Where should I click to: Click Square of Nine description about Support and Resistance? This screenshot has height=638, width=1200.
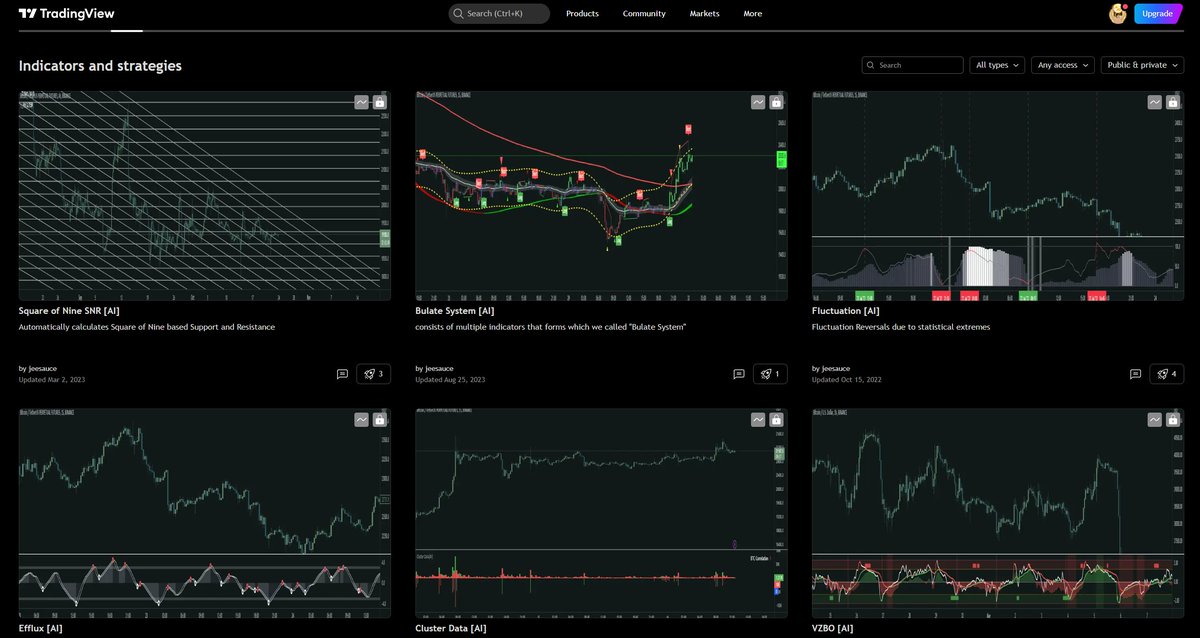coord(147,327)
